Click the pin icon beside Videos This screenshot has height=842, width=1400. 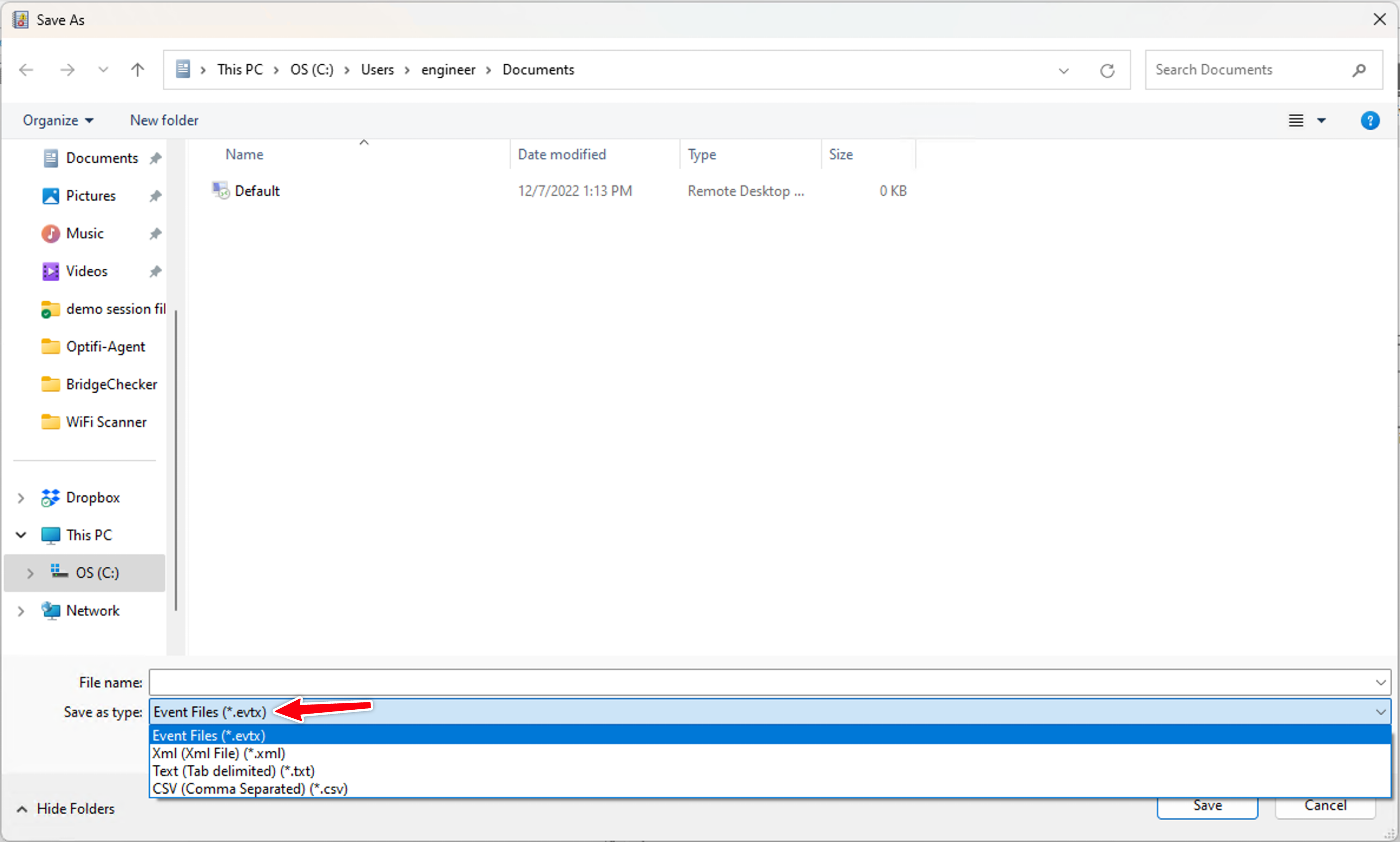tap(155, 272)
